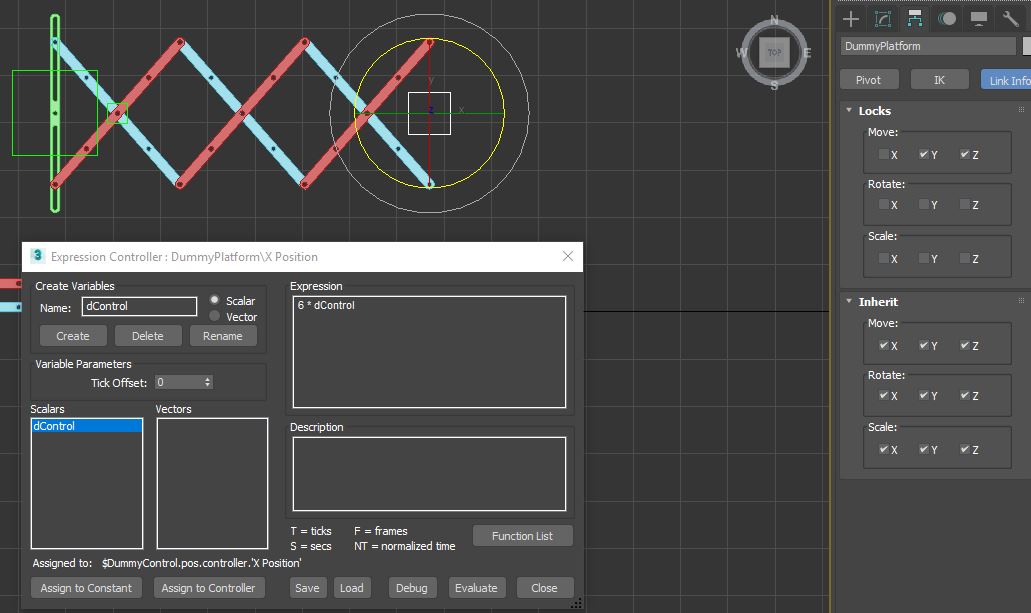Select the Scalar radio button

pyautogui.click(x=214, y=300)
